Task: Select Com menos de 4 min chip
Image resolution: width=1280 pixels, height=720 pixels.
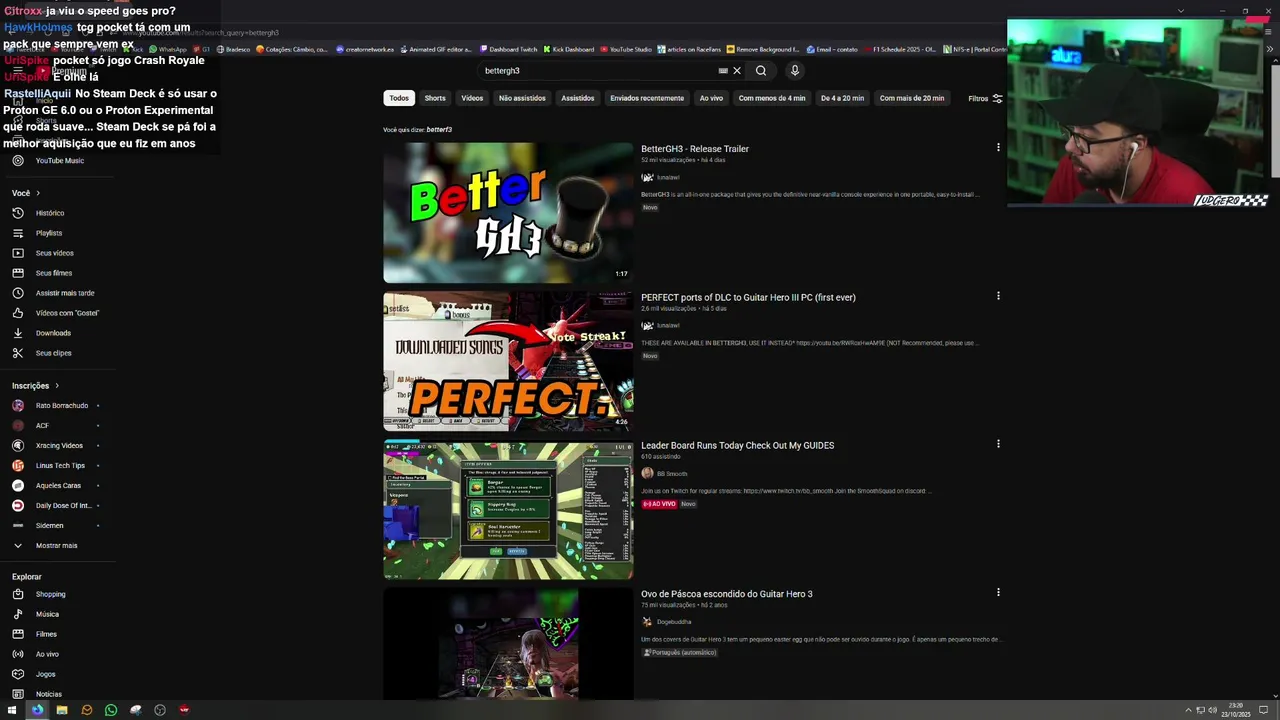Action: point(772,98)
